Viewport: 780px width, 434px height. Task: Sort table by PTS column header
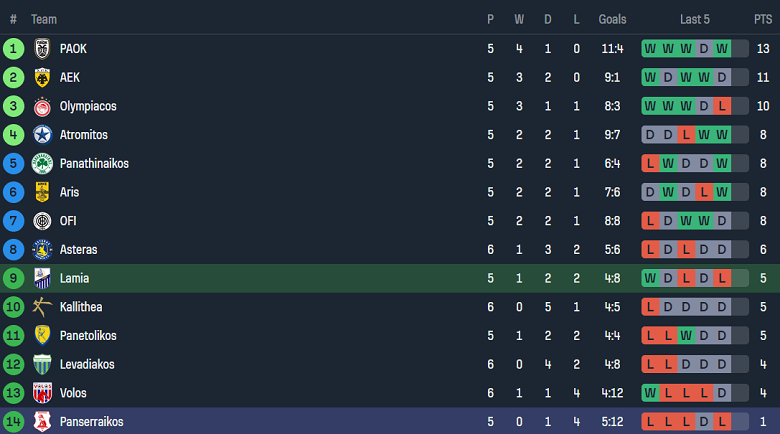762,19
